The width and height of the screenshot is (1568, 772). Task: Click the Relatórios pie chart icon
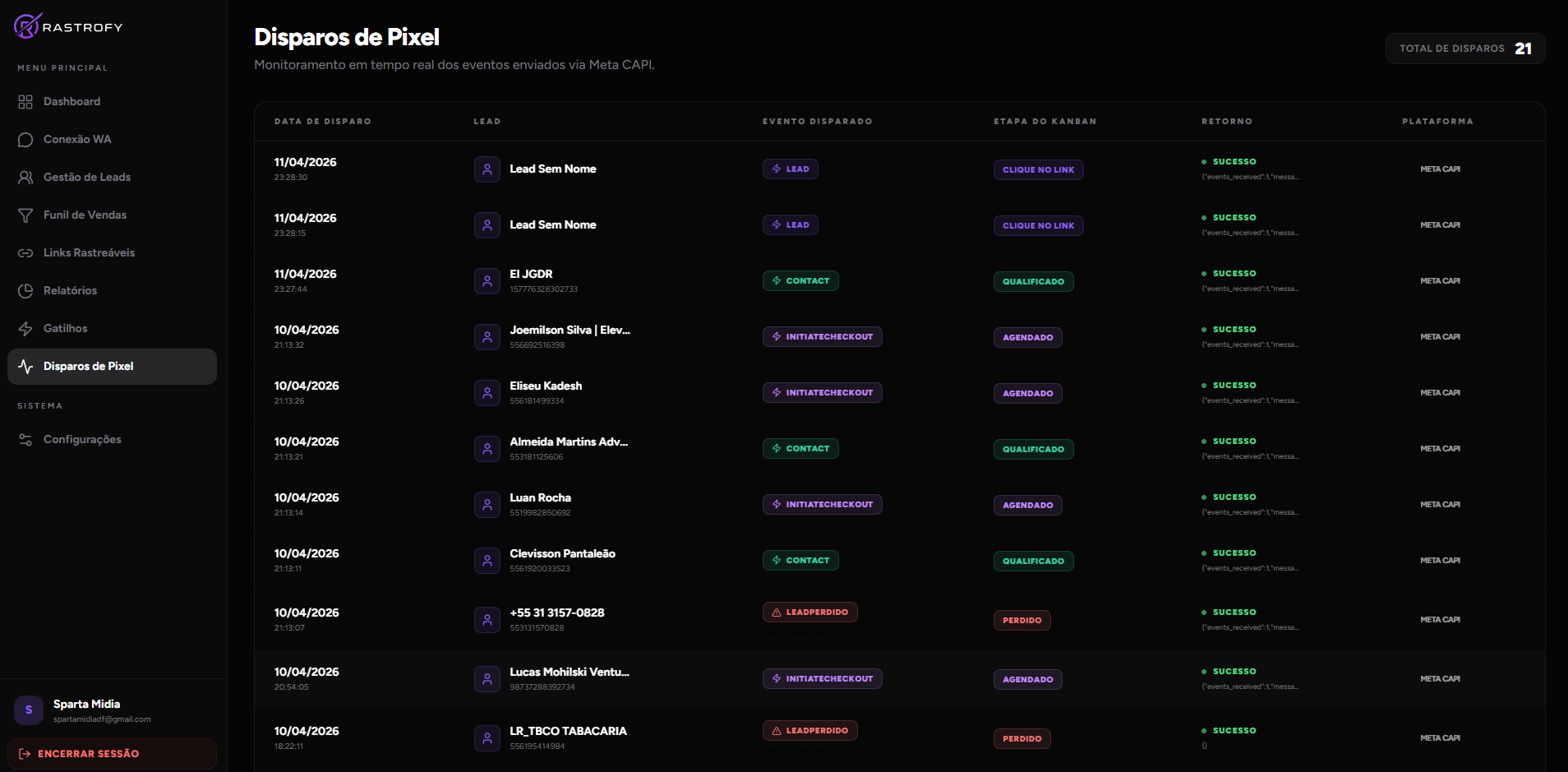coord(25,291)
